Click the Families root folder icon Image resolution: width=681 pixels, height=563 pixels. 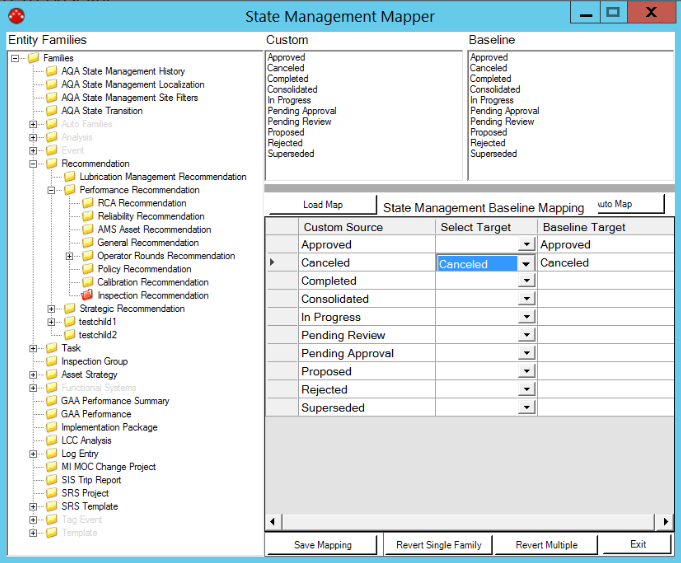(33, 58)
